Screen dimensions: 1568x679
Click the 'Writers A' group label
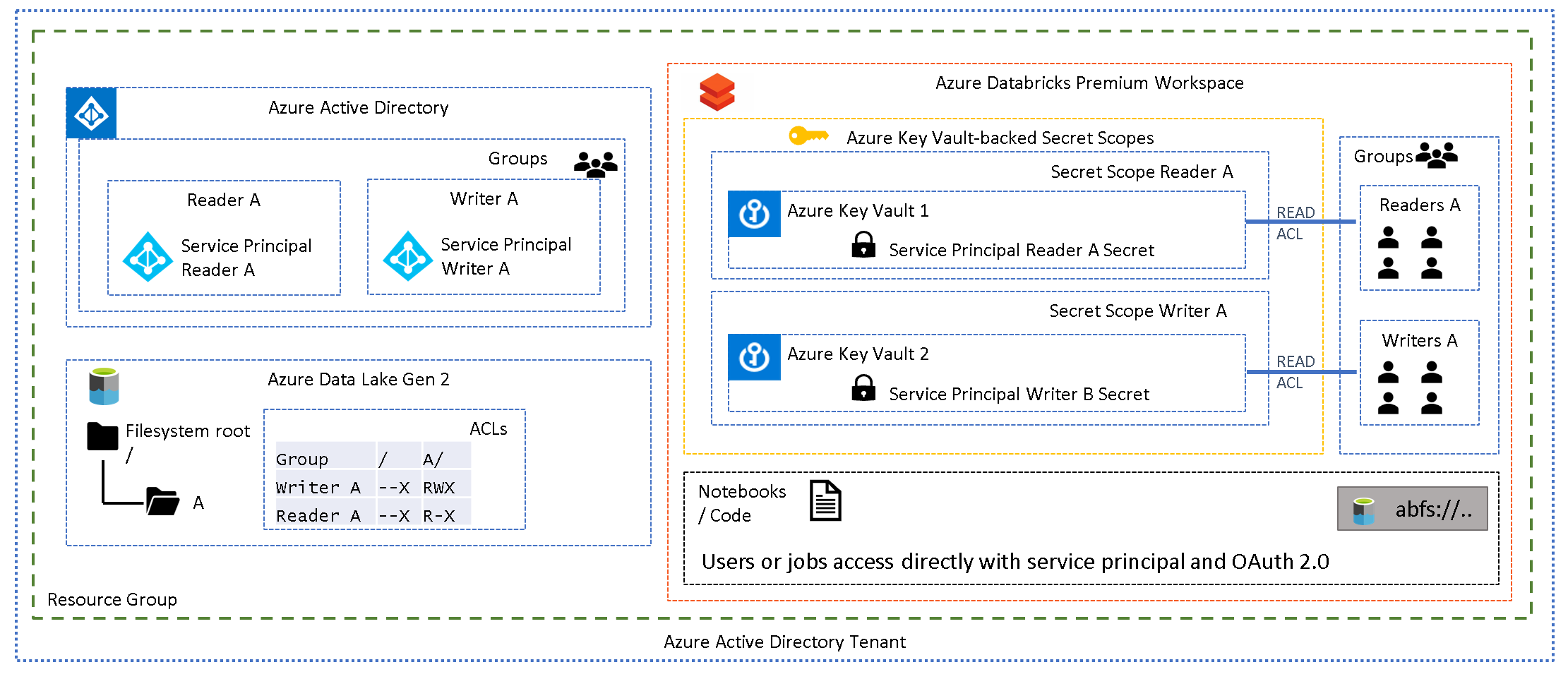point(1420,340)
